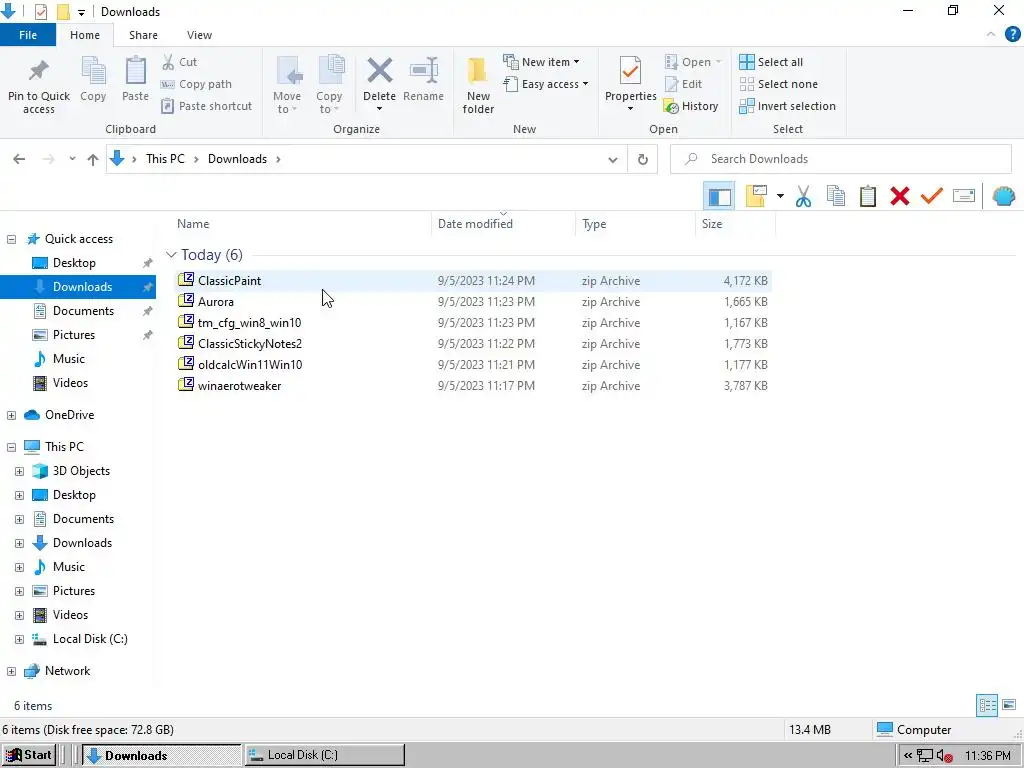Switch to the View ribbon tab
The image size is (1024, 768).
point(199,35)
